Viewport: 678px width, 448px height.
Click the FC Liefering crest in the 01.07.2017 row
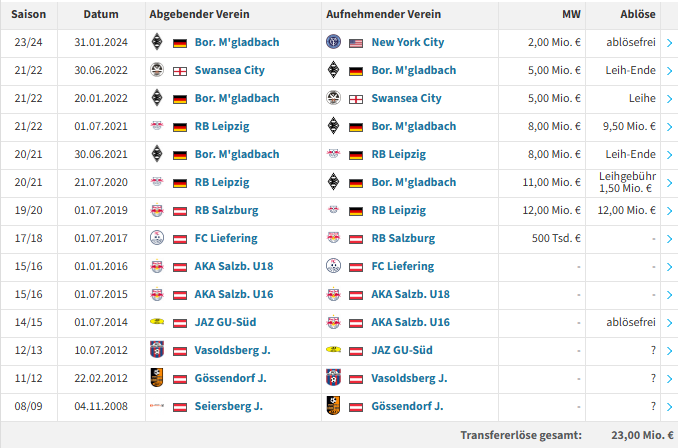pos(157,238)
